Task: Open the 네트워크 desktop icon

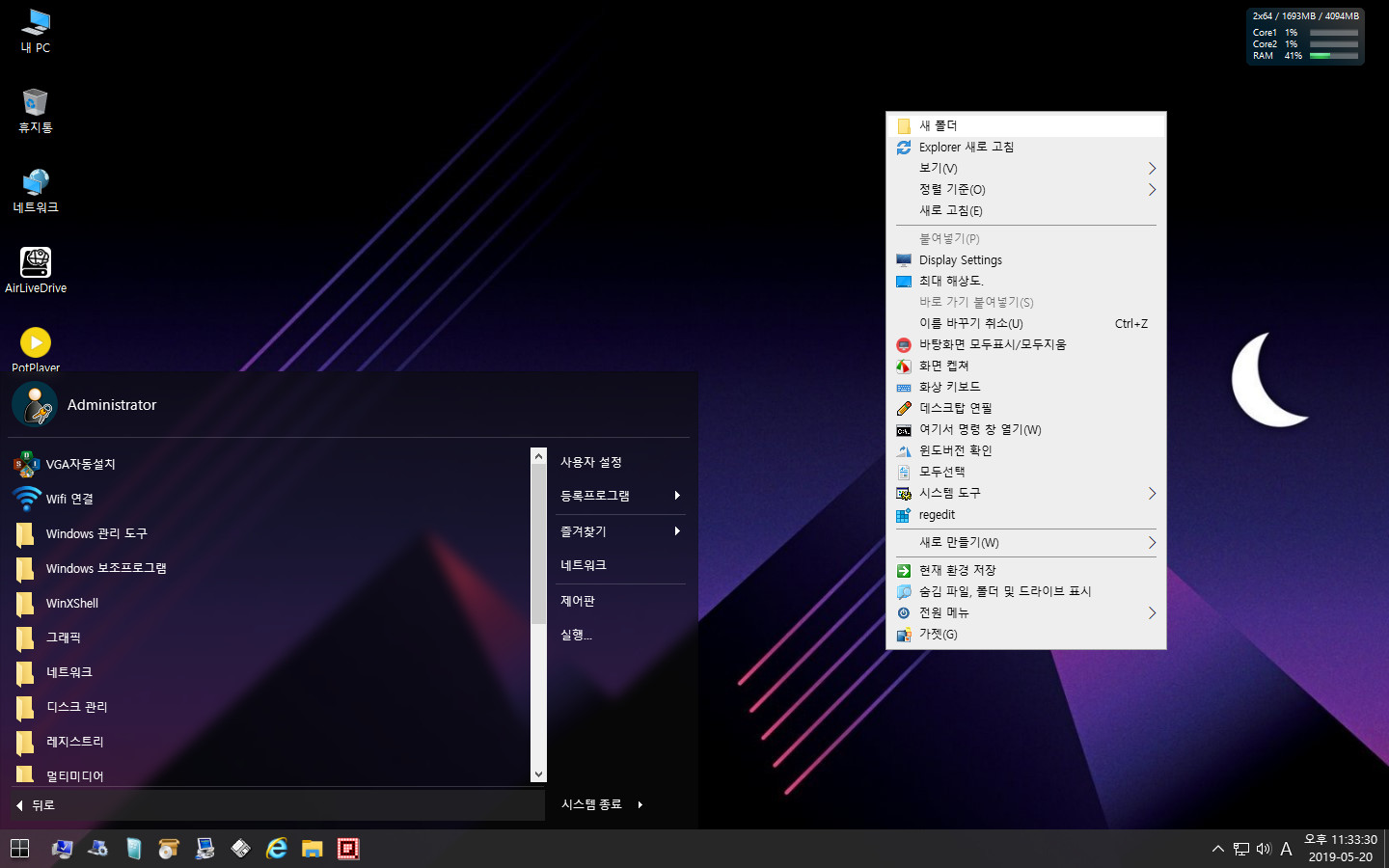Action: click(x=36, y=191)
